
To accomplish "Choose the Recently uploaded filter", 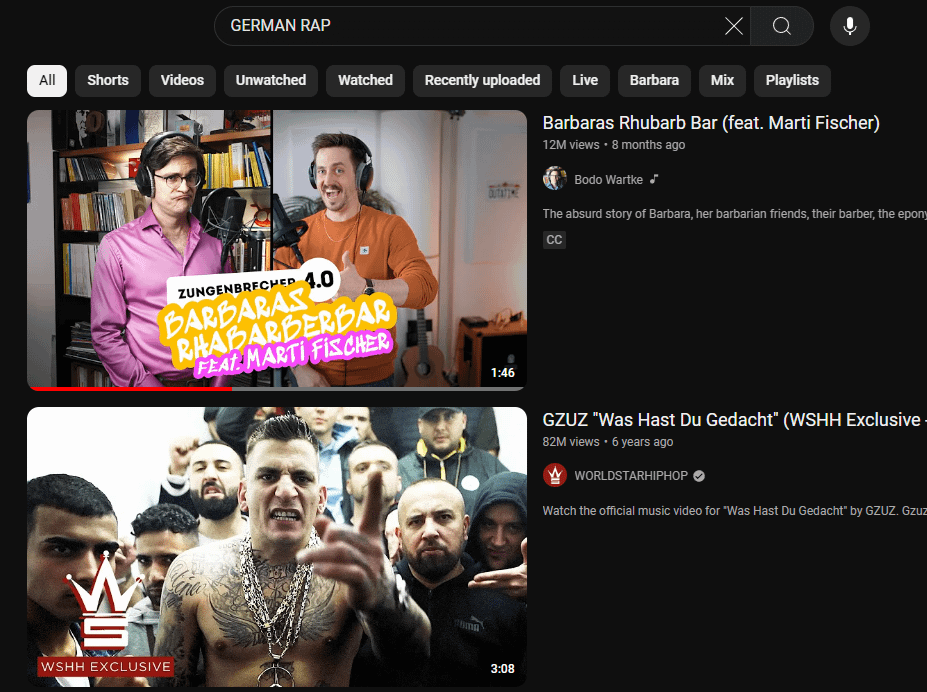I will coord(482,80).
